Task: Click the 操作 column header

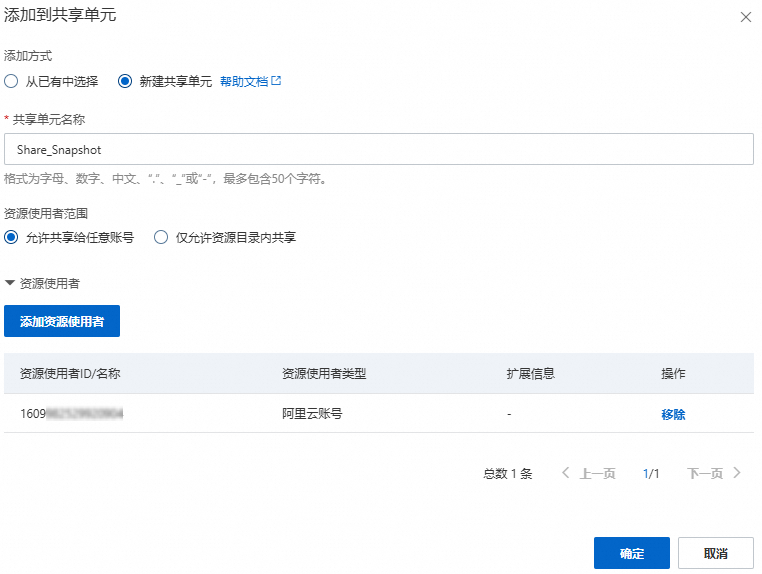Action: click(673, 373)
